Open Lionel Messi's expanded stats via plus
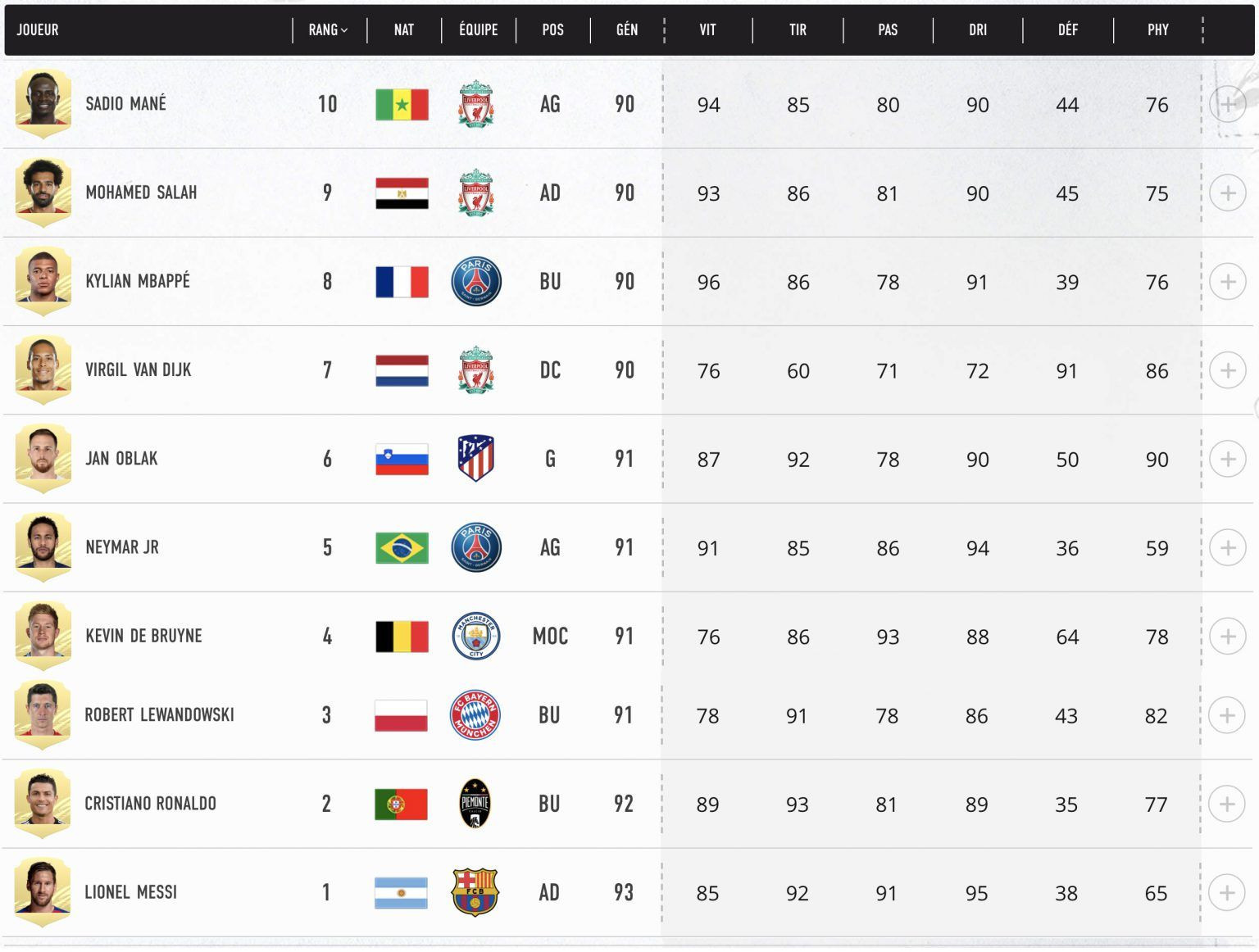The width and height of the screenshot is (1259, 952). tap(1226, 892)
